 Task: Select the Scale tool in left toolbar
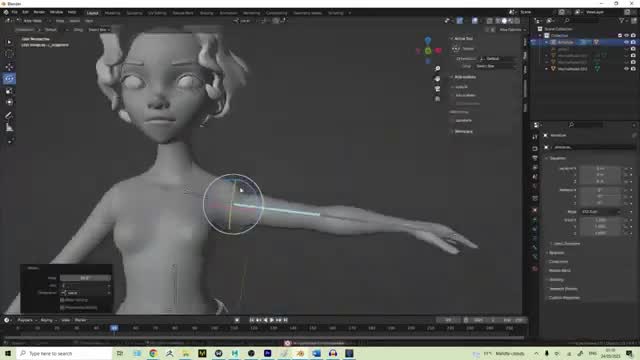click(9, 91)
